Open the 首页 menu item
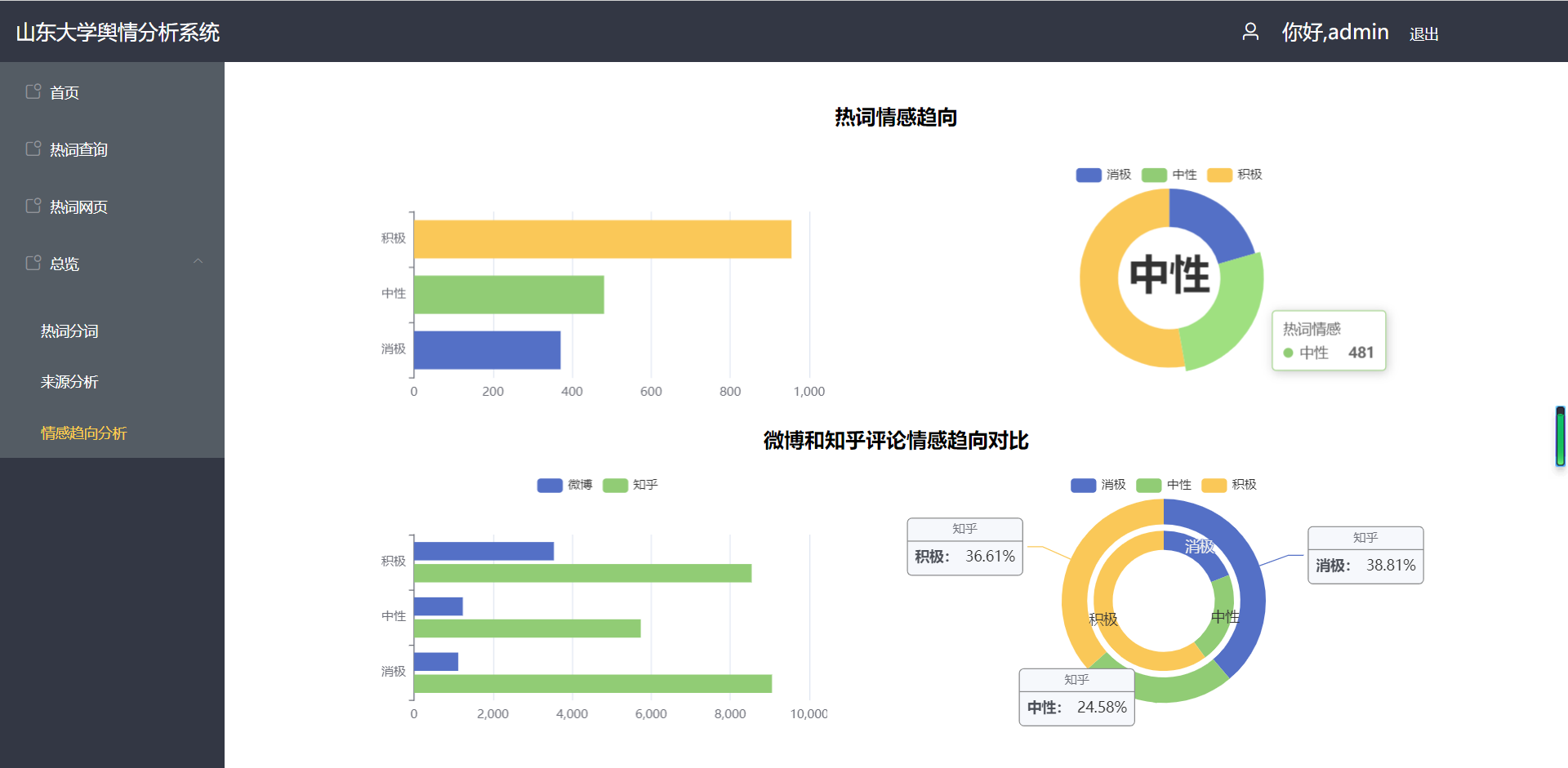Viewport: 1568px width, 768px height. coord(112,92)
